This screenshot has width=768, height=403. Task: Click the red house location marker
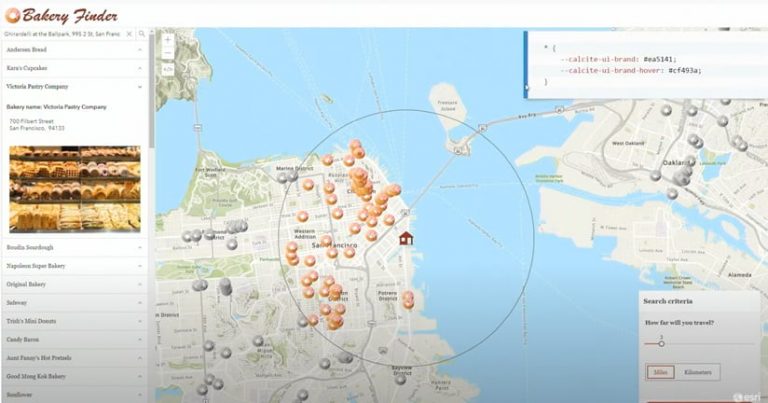(406, 238)
